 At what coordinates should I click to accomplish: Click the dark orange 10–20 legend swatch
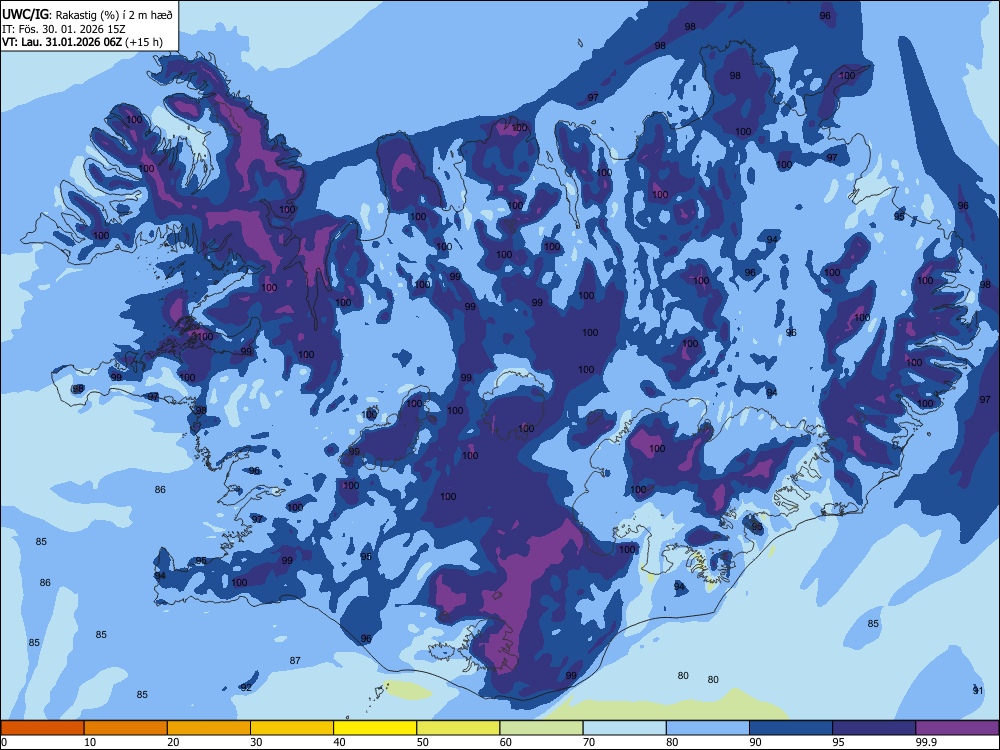click(x=126, y=728)
